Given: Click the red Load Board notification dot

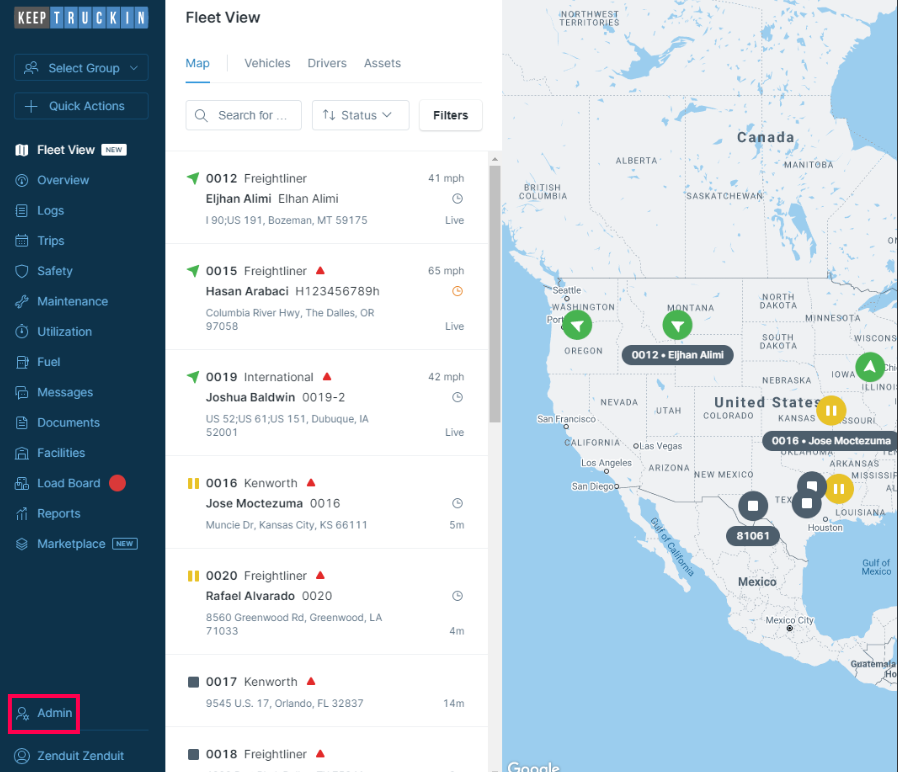Looking at the screenshot, I should 117,483.
